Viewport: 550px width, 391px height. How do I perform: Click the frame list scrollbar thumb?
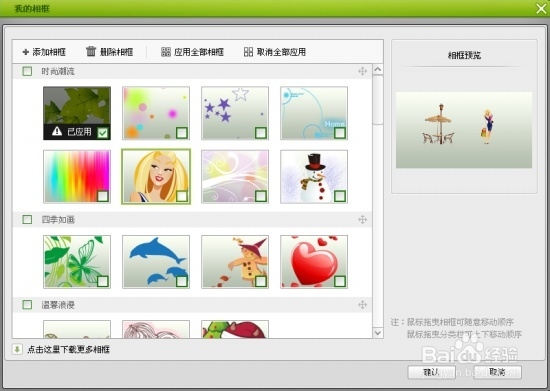click(x=378, y=100)
